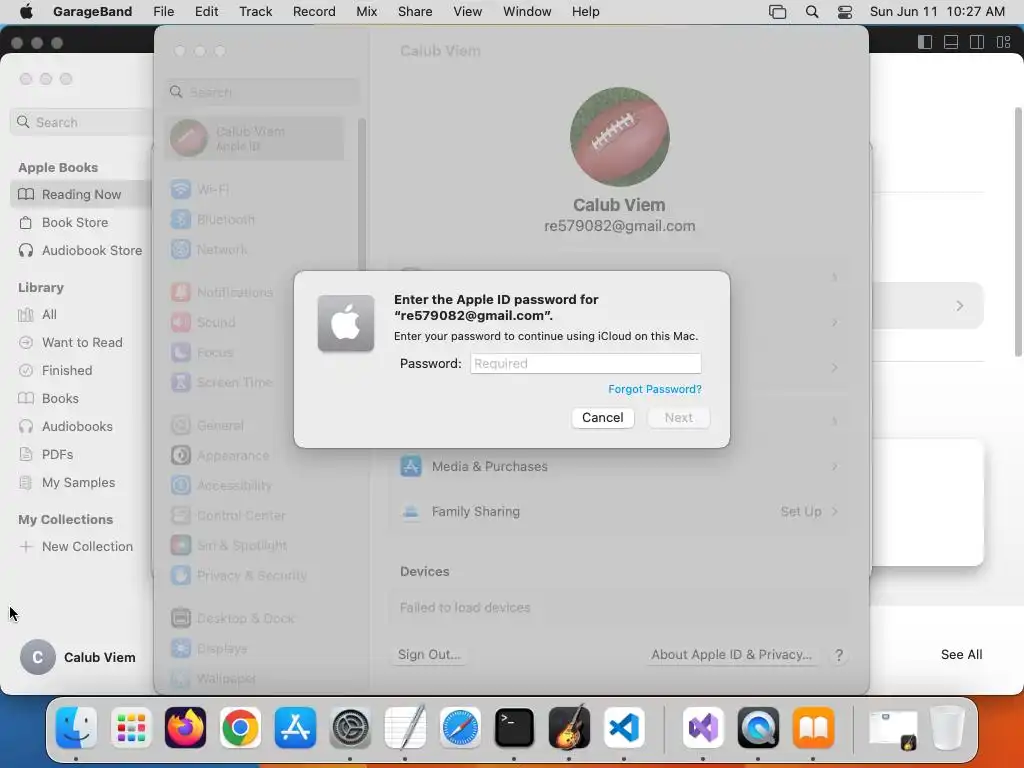The image size is (1024, 768).
Task: Click the Password input field
Action: (586, 364)
